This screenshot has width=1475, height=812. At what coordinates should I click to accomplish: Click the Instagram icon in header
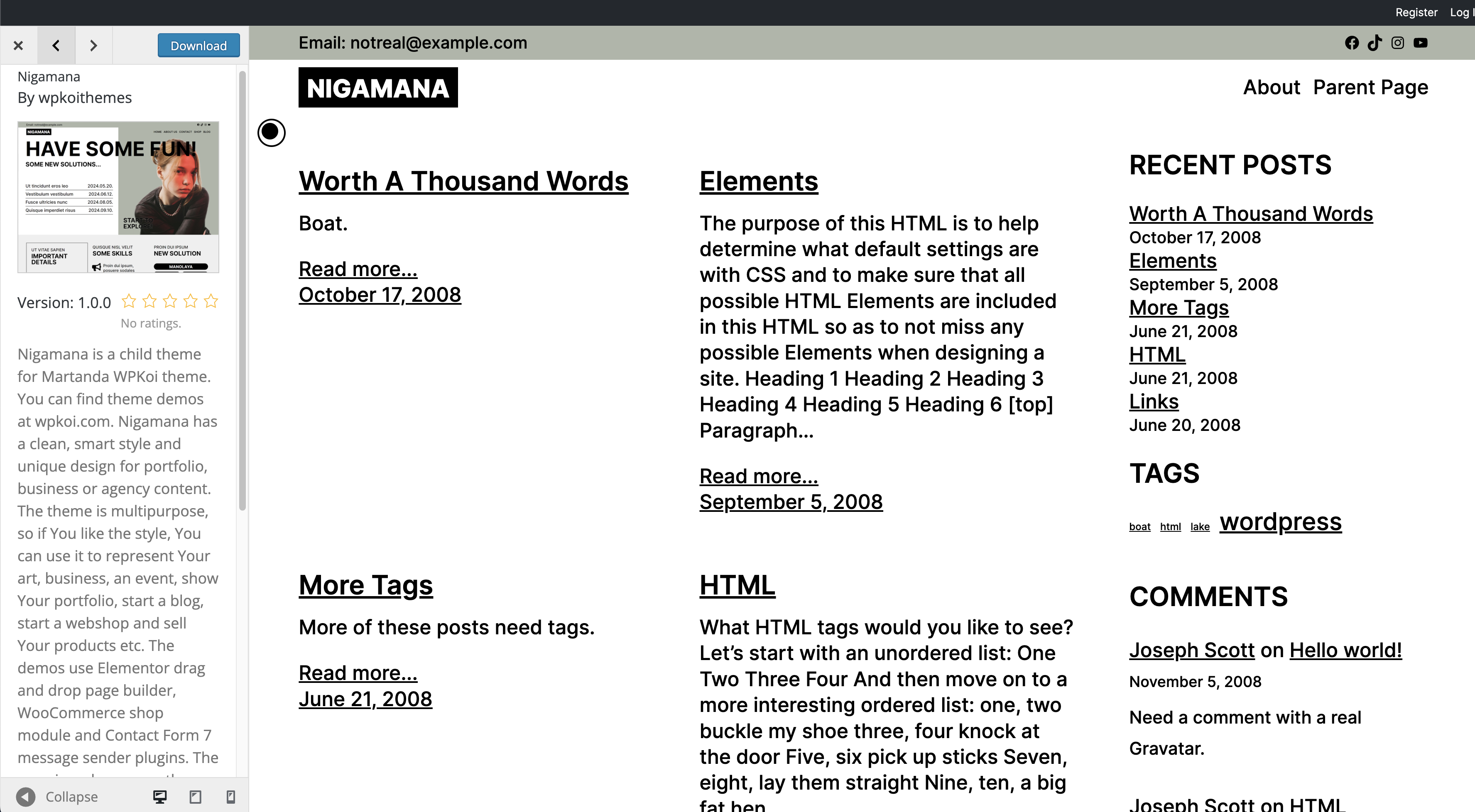tap(1398, 43)
